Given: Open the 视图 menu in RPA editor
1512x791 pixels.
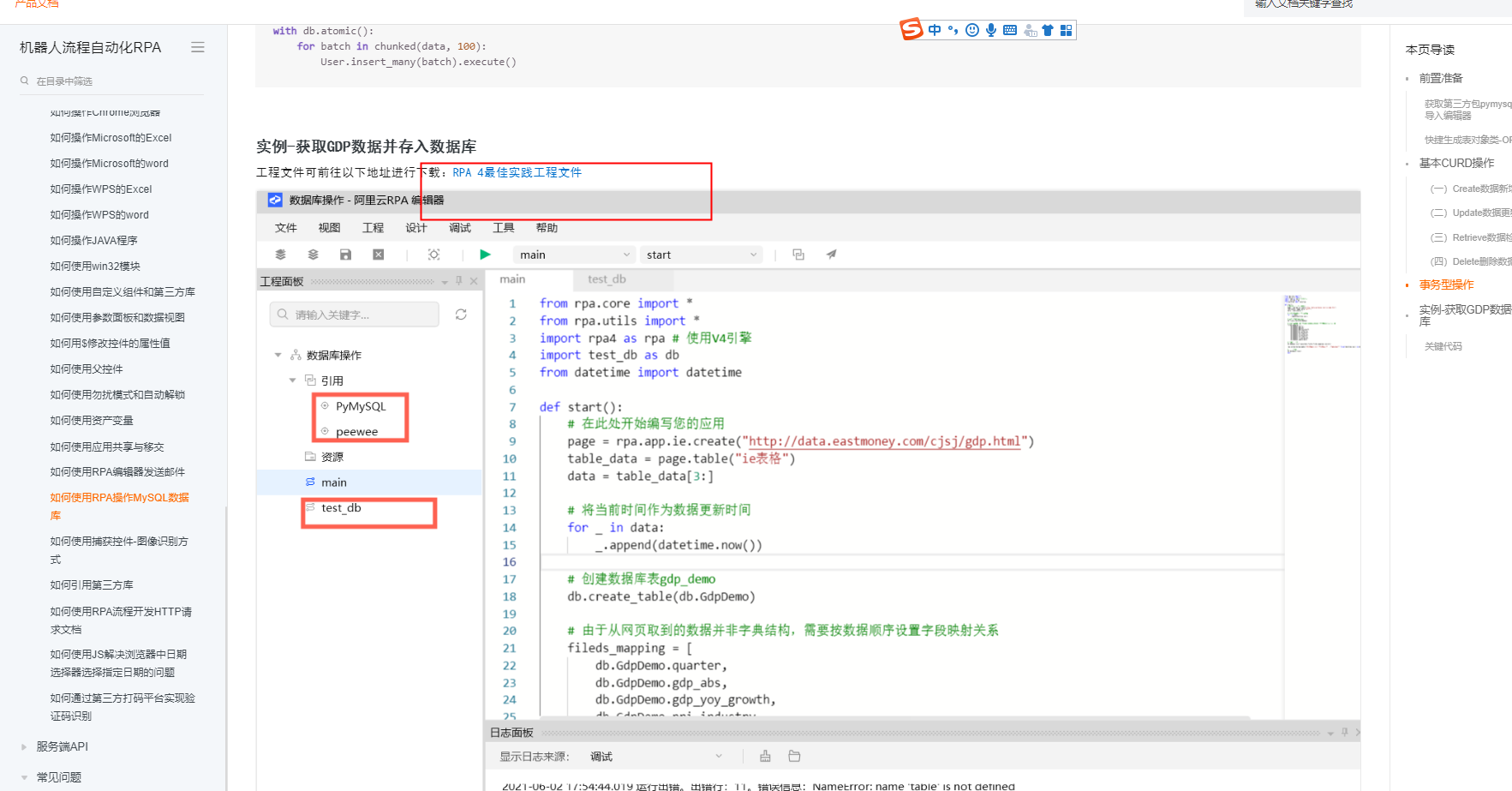Looking at the screenshot, I should (x=329, y=227).
